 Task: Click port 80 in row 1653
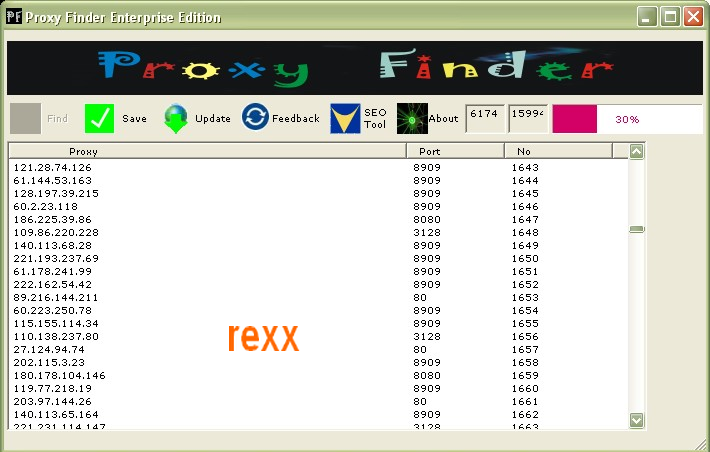point(420,298)
